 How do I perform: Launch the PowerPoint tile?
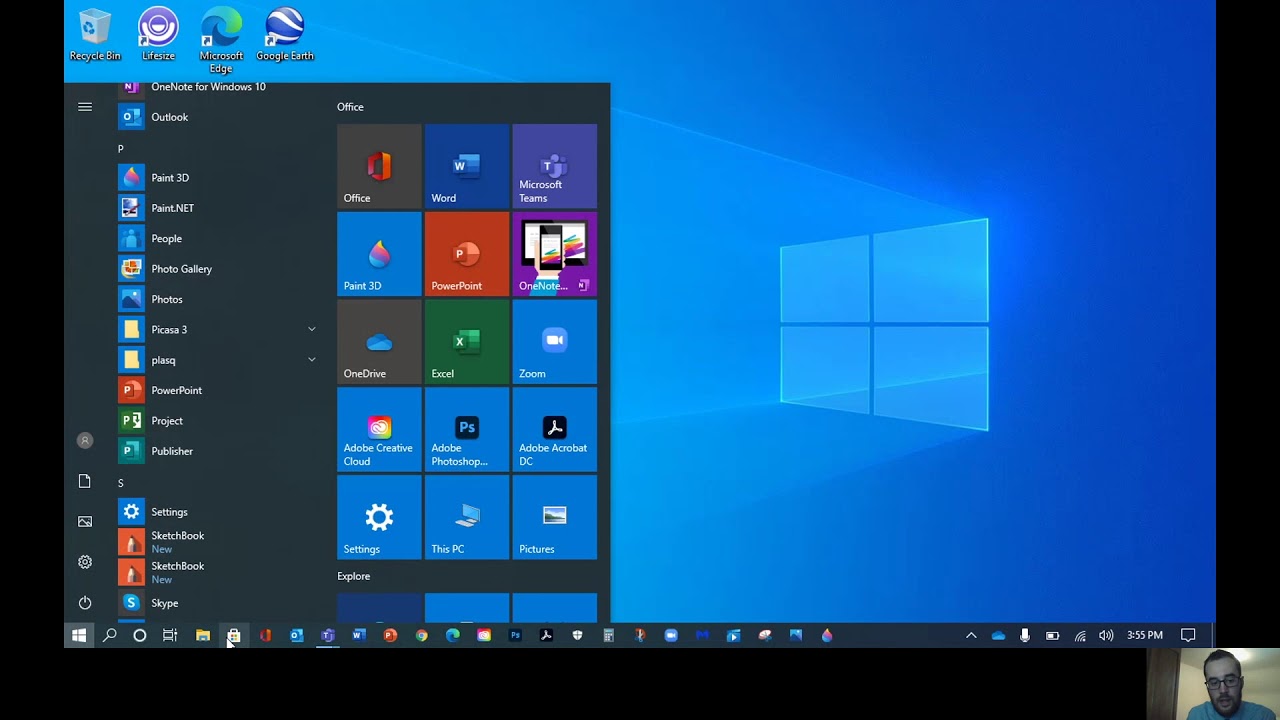(467, 254)
